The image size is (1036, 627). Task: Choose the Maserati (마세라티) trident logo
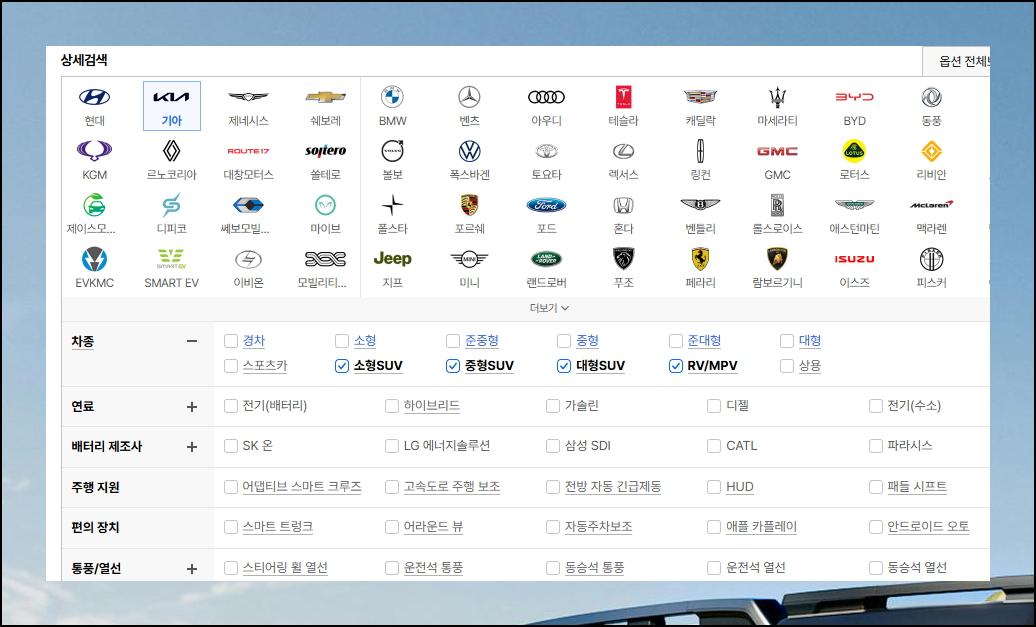coord(778,97)
